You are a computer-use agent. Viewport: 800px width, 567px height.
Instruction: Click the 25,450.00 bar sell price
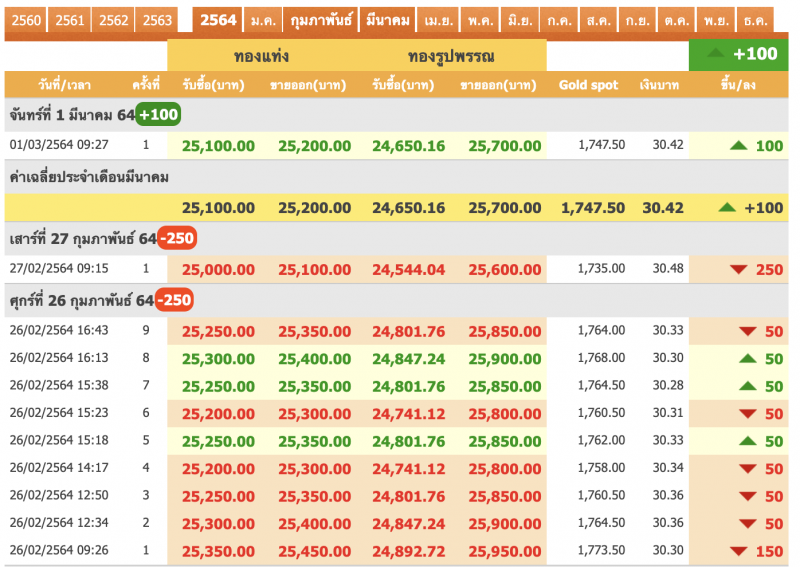[x=314, y=552]
